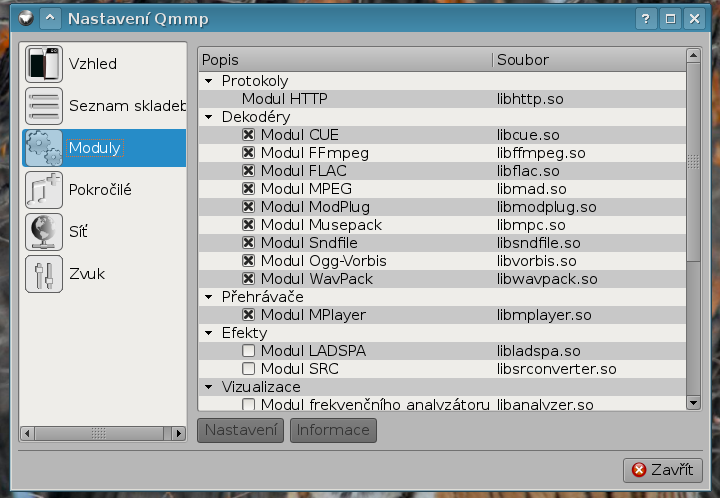Click the help question mark button
The height and width of the screenshot is (498, 720).
pos(646,19)
